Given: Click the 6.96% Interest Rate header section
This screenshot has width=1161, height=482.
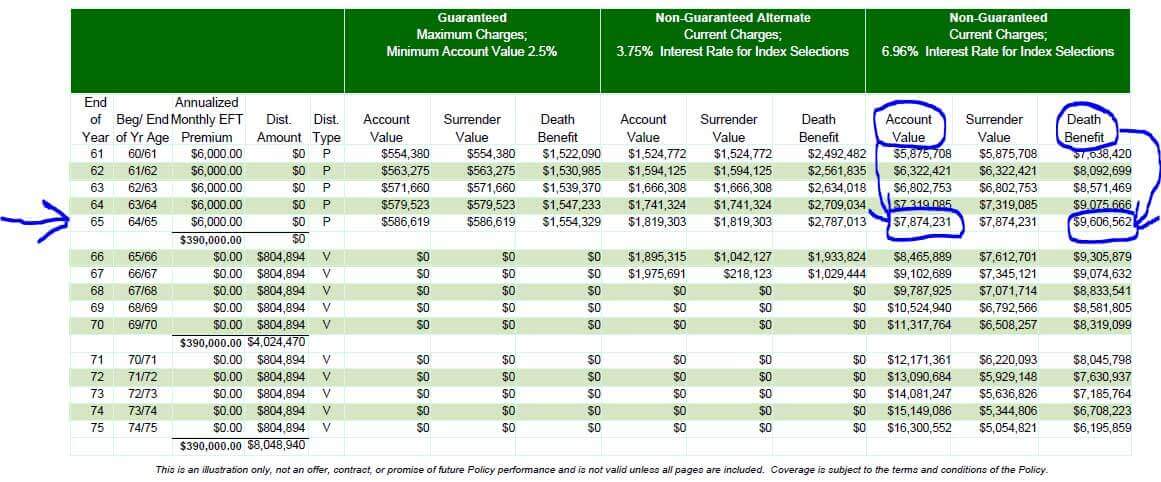Looking at the screenshot, I should coord(998,51).
